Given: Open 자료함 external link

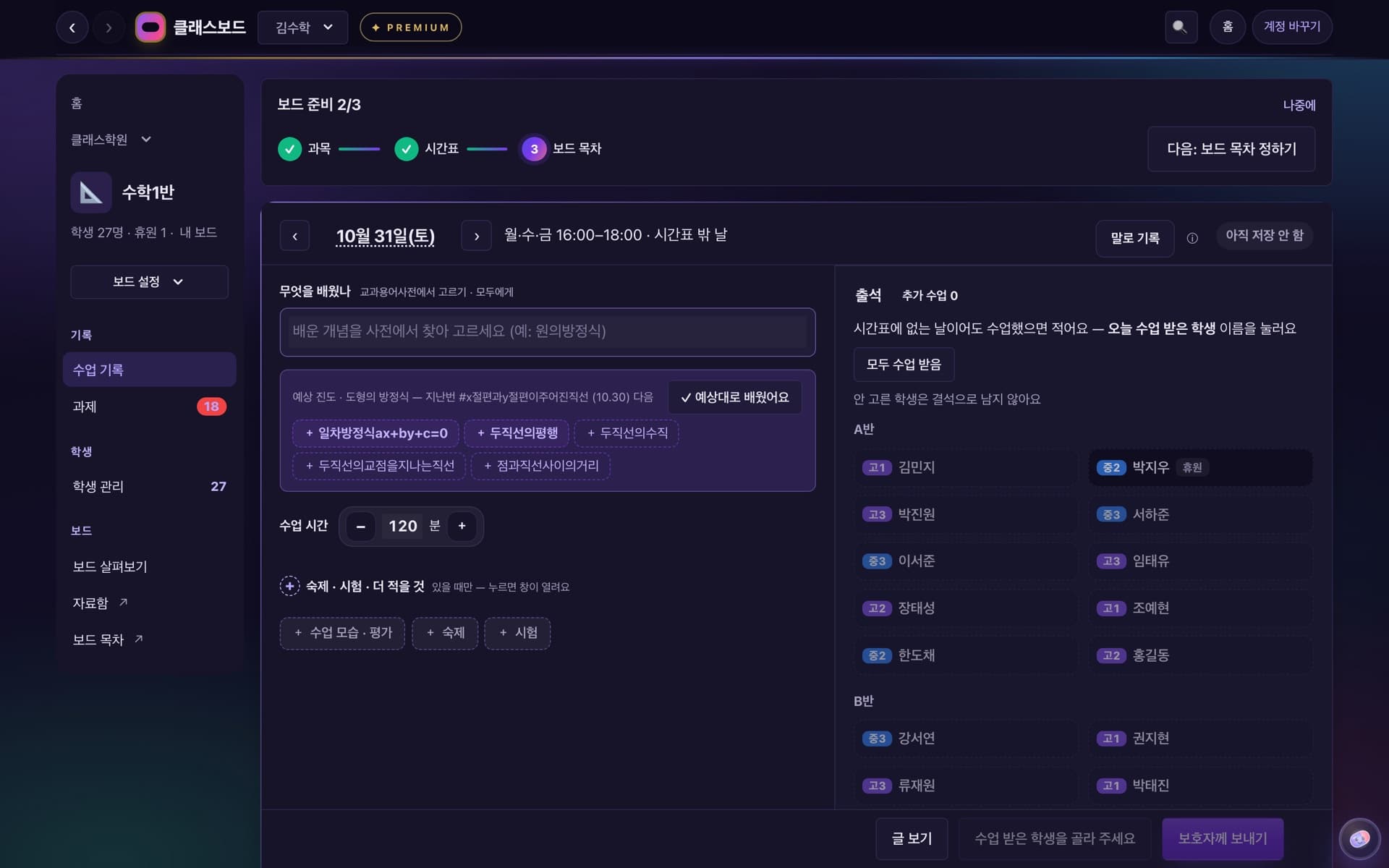Looking at the screenshot, I should click(100, 603).
